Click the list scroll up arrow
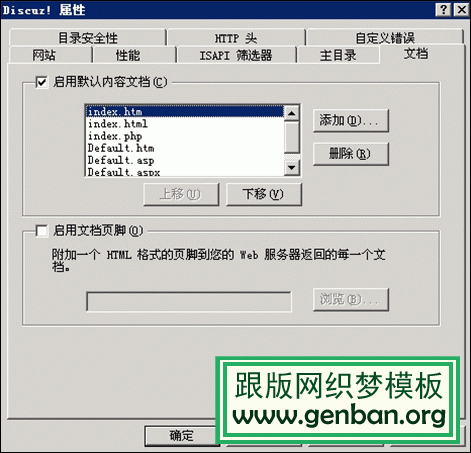This screenshot has height=453, width=471. 292,113
